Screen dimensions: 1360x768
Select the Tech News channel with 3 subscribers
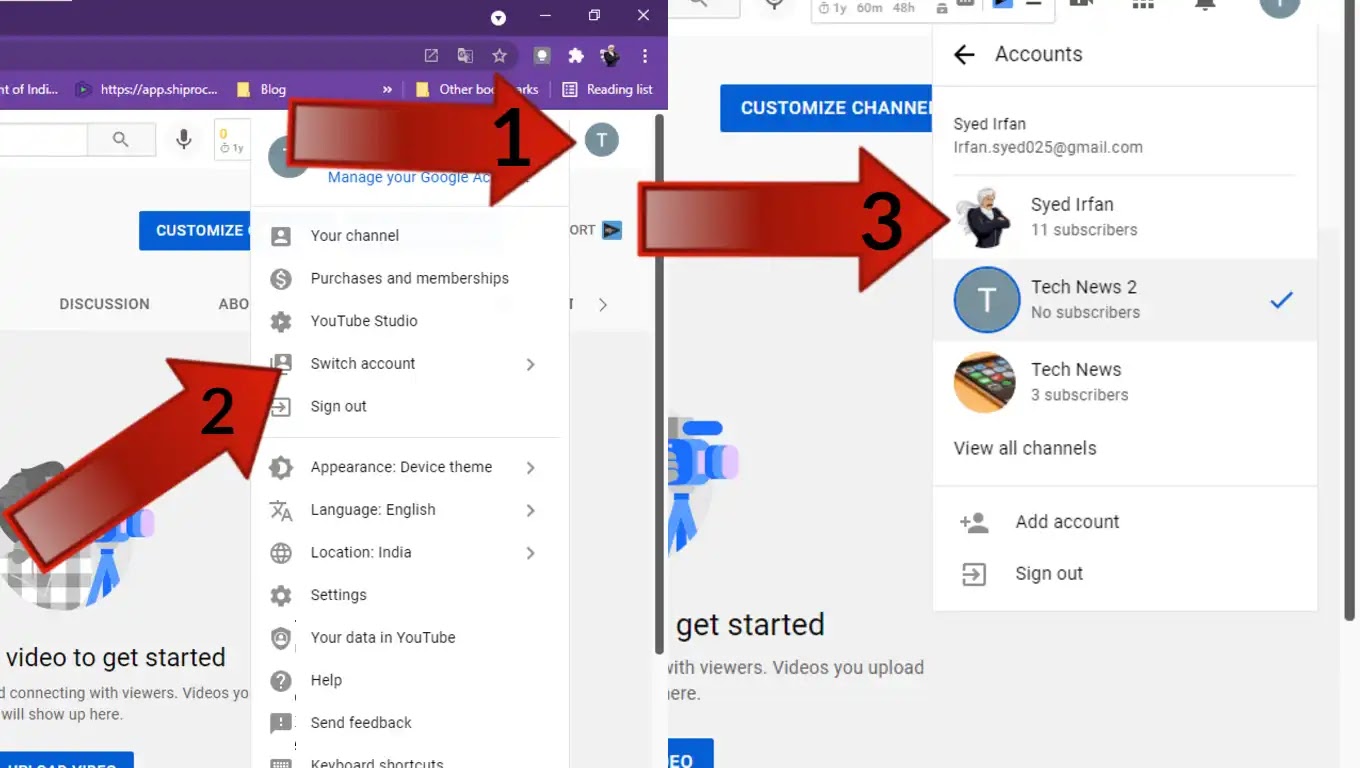coord(1125,382)
